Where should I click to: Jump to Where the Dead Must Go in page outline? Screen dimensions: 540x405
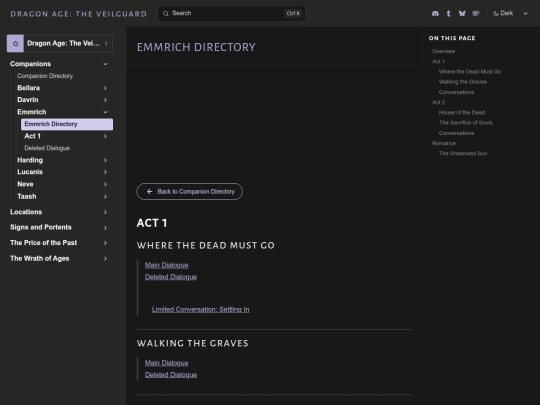click(470, 72)
